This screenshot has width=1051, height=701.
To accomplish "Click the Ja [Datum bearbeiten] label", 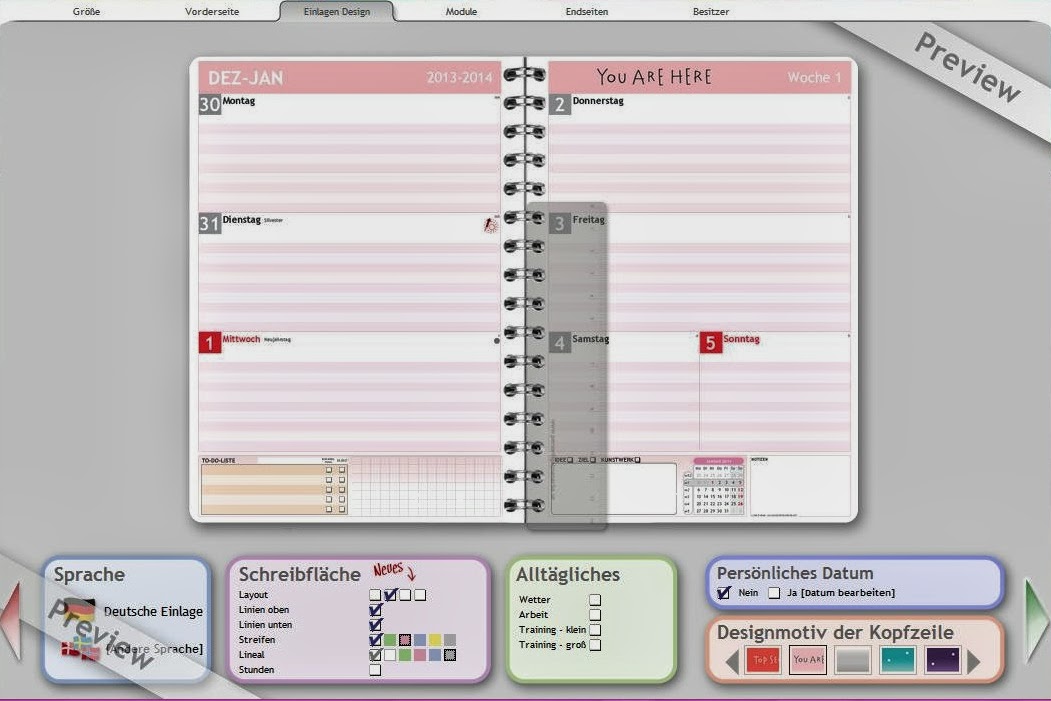I will (x=841, y=593).
